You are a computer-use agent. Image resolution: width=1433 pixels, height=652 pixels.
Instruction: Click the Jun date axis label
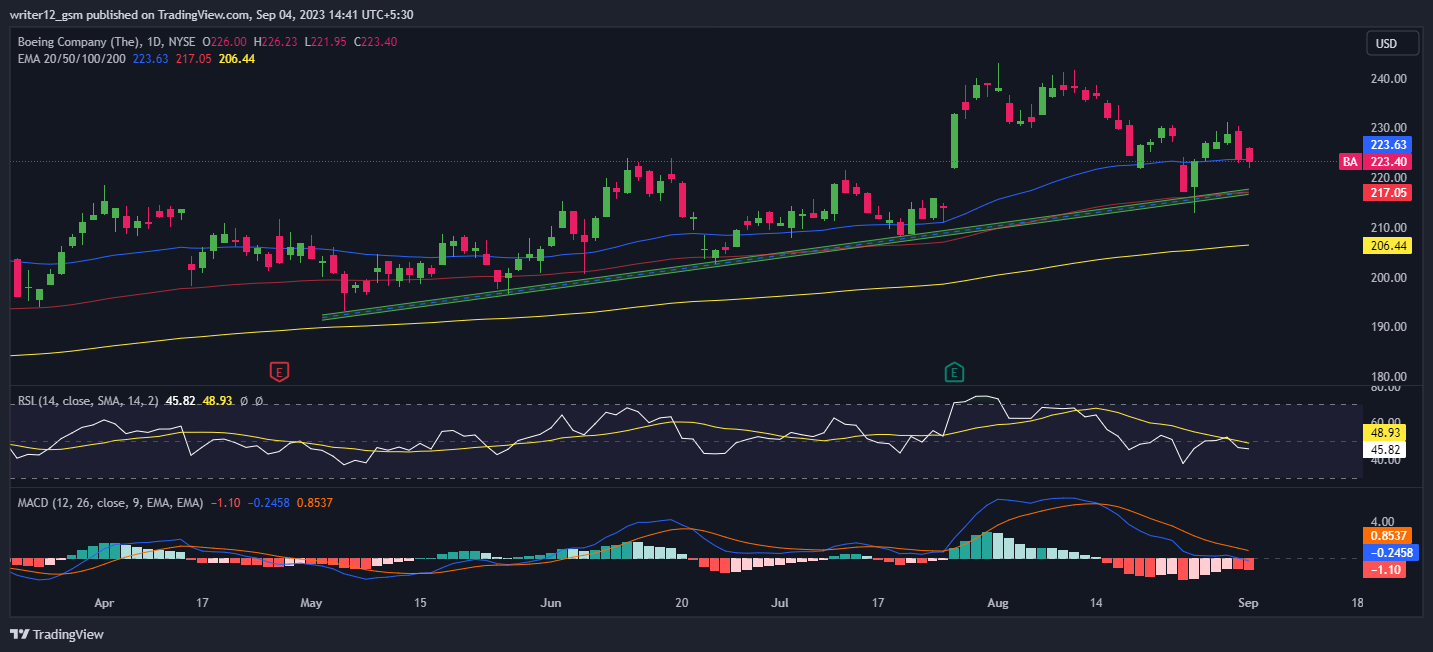point(550,603)
